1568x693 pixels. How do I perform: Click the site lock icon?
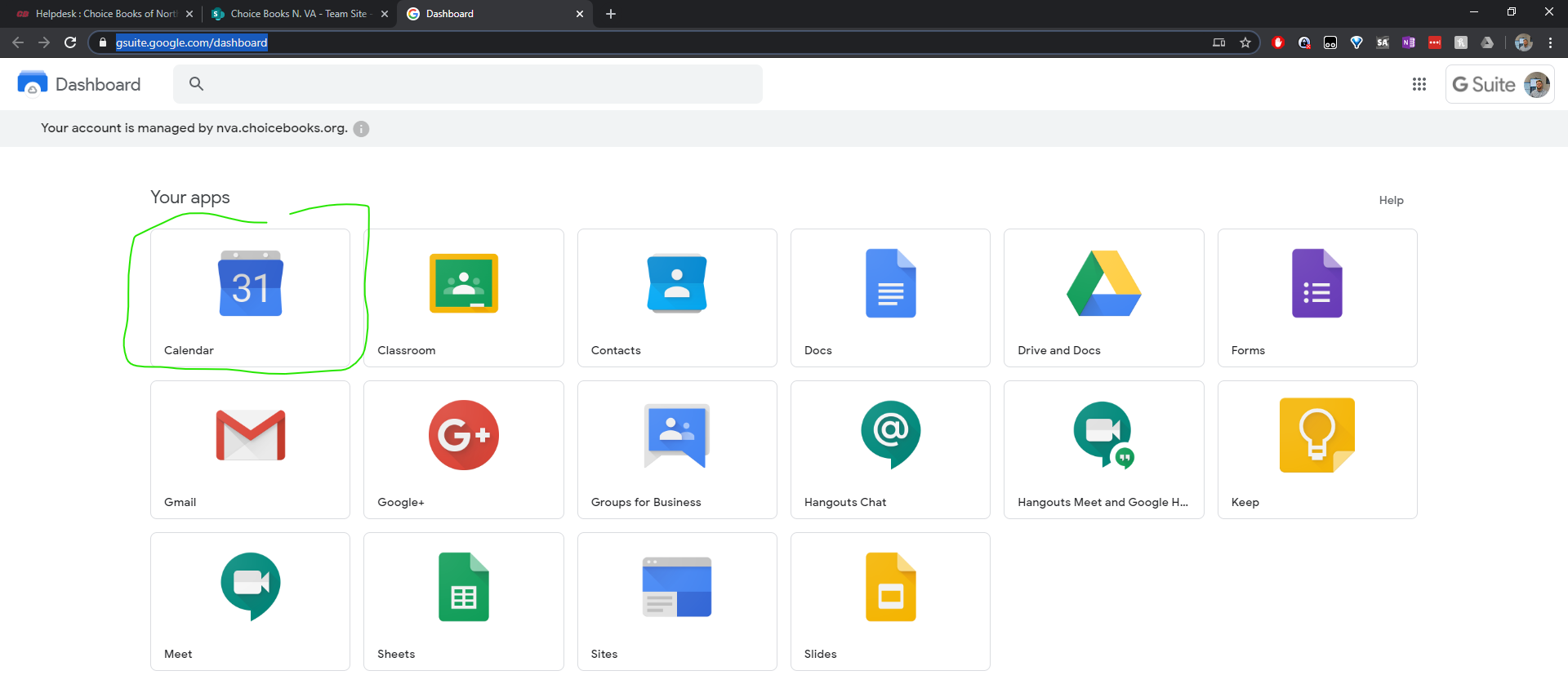(102, 42)
